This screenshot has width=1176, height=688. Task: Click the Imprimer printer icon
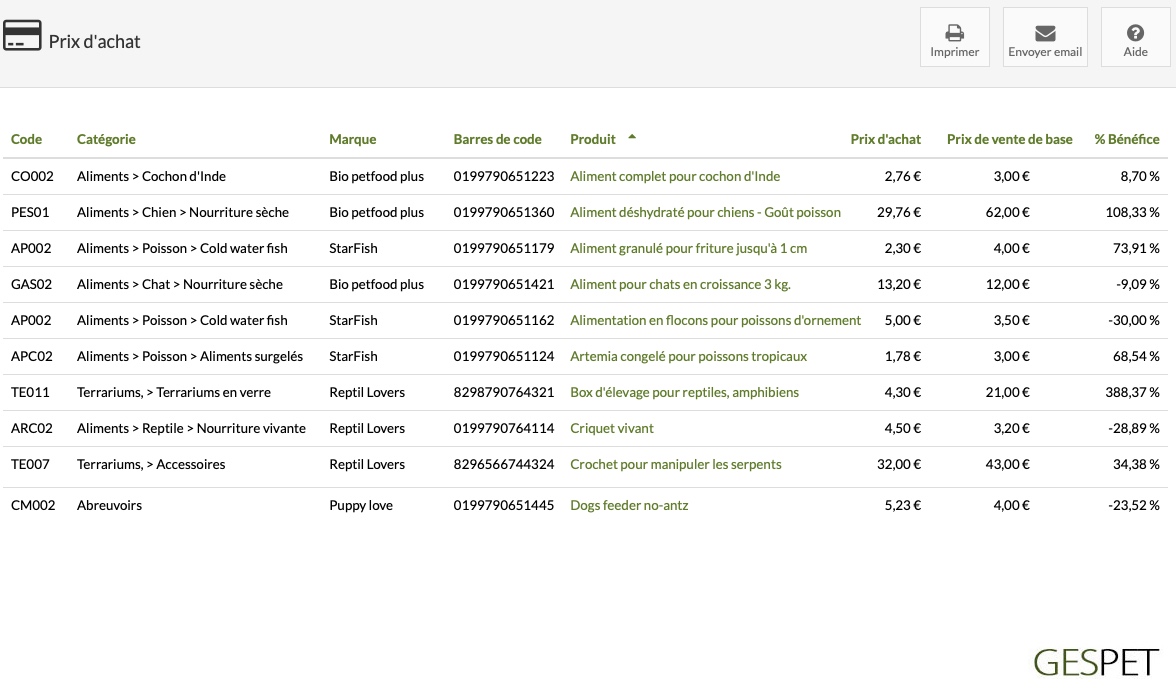pyautogui.click(x=954, y=33)
